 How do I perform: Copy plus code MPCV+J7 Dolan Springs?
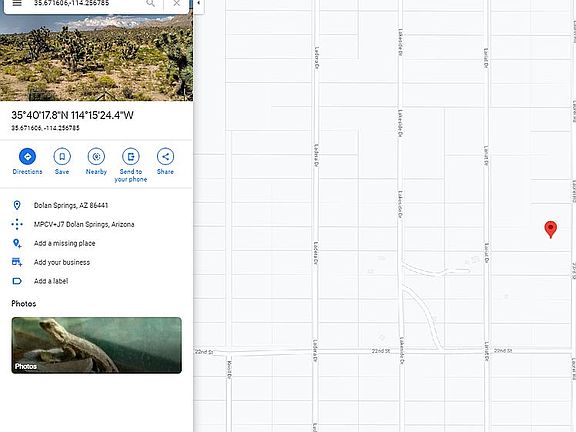(x=84, y=224)
